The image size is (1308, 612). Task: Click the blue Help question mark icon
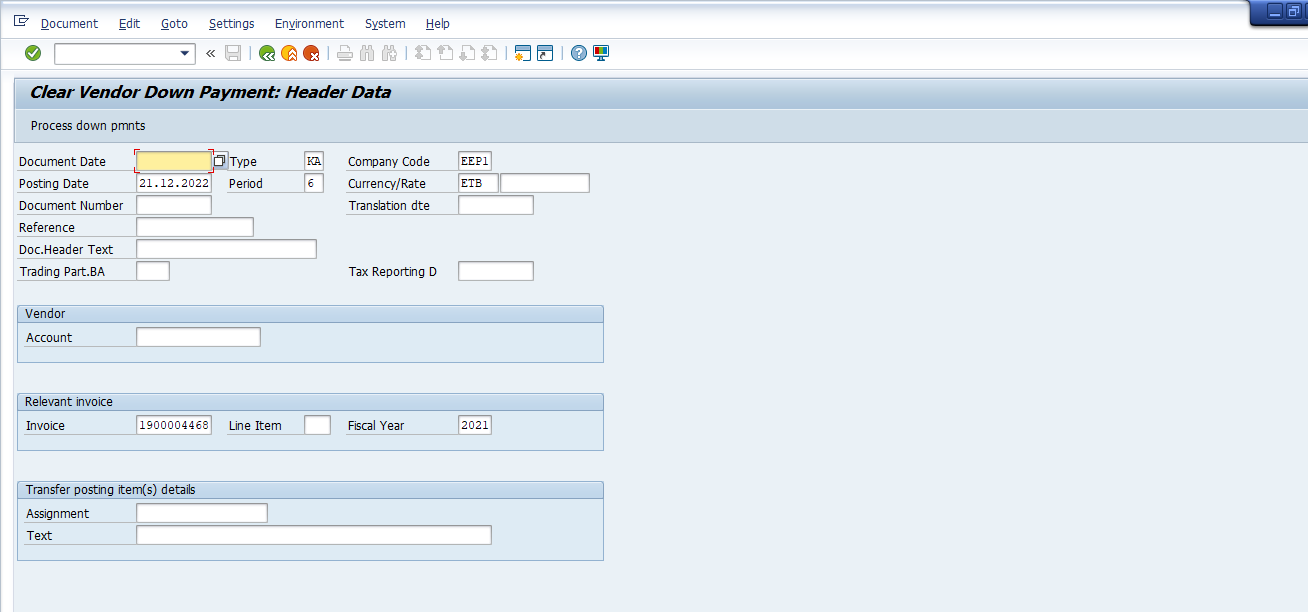point(579,54)
